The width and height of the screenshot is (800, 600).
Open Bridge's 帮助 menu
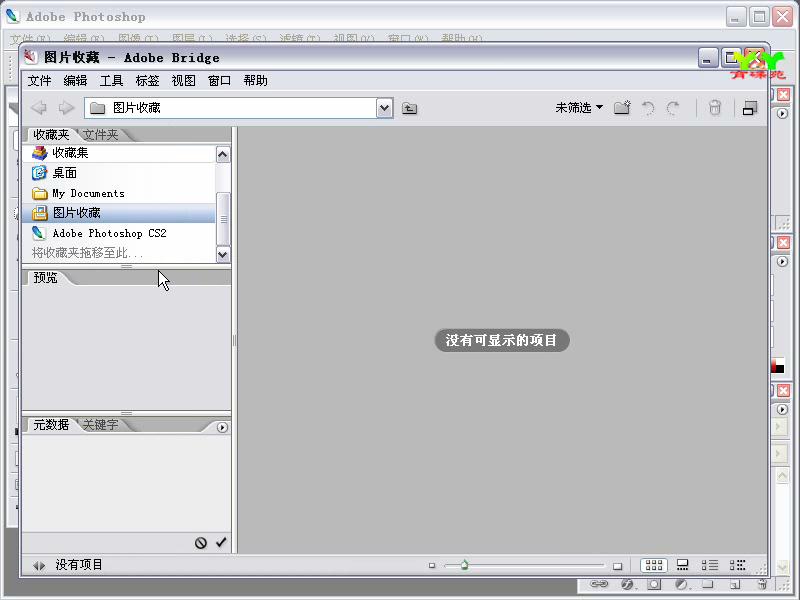(256, 81)
